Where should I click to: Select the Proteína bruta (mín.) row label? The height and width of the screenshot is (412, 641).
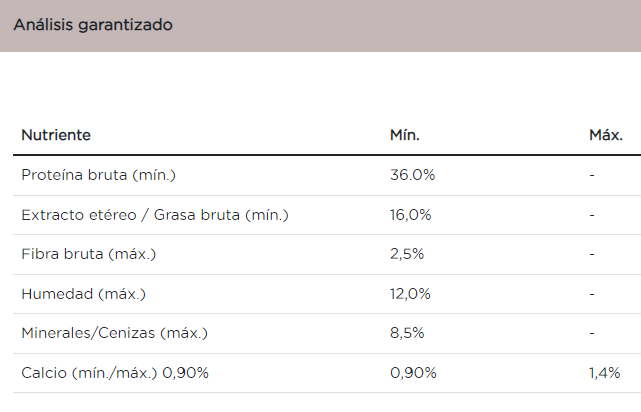[x=98, y=175]
